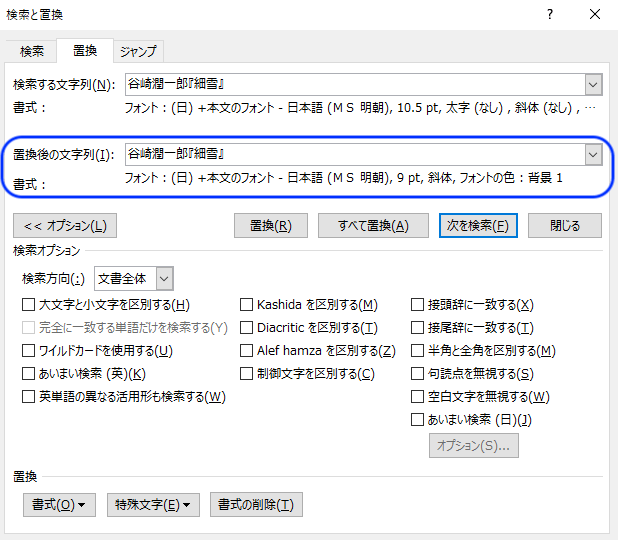
Task: Open the 特殊文字 menu button
Action: pyautogui.click(x=153, y=505)
